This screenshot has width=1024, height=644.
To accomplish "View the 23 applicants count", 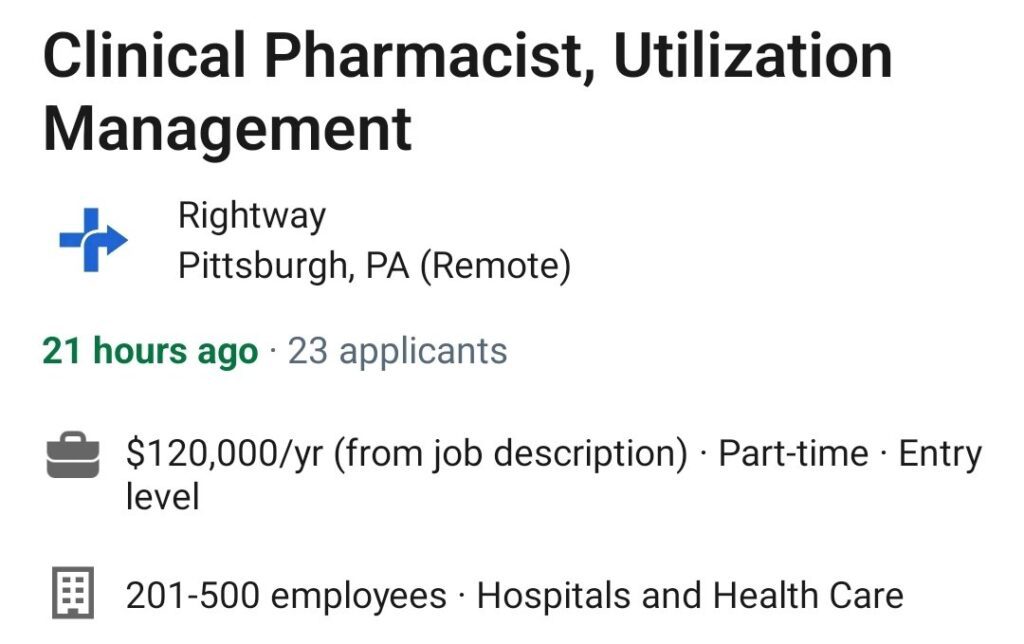I will click(x=397, y=351).
